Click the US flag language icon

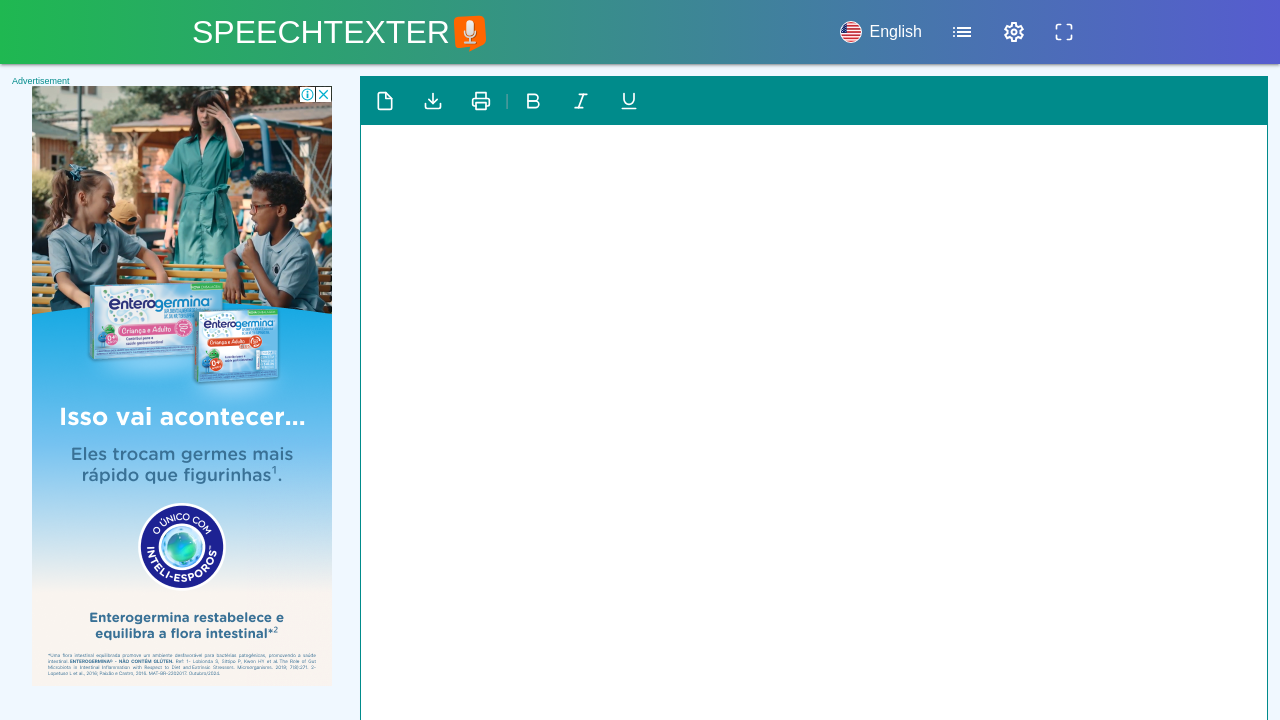851,32
